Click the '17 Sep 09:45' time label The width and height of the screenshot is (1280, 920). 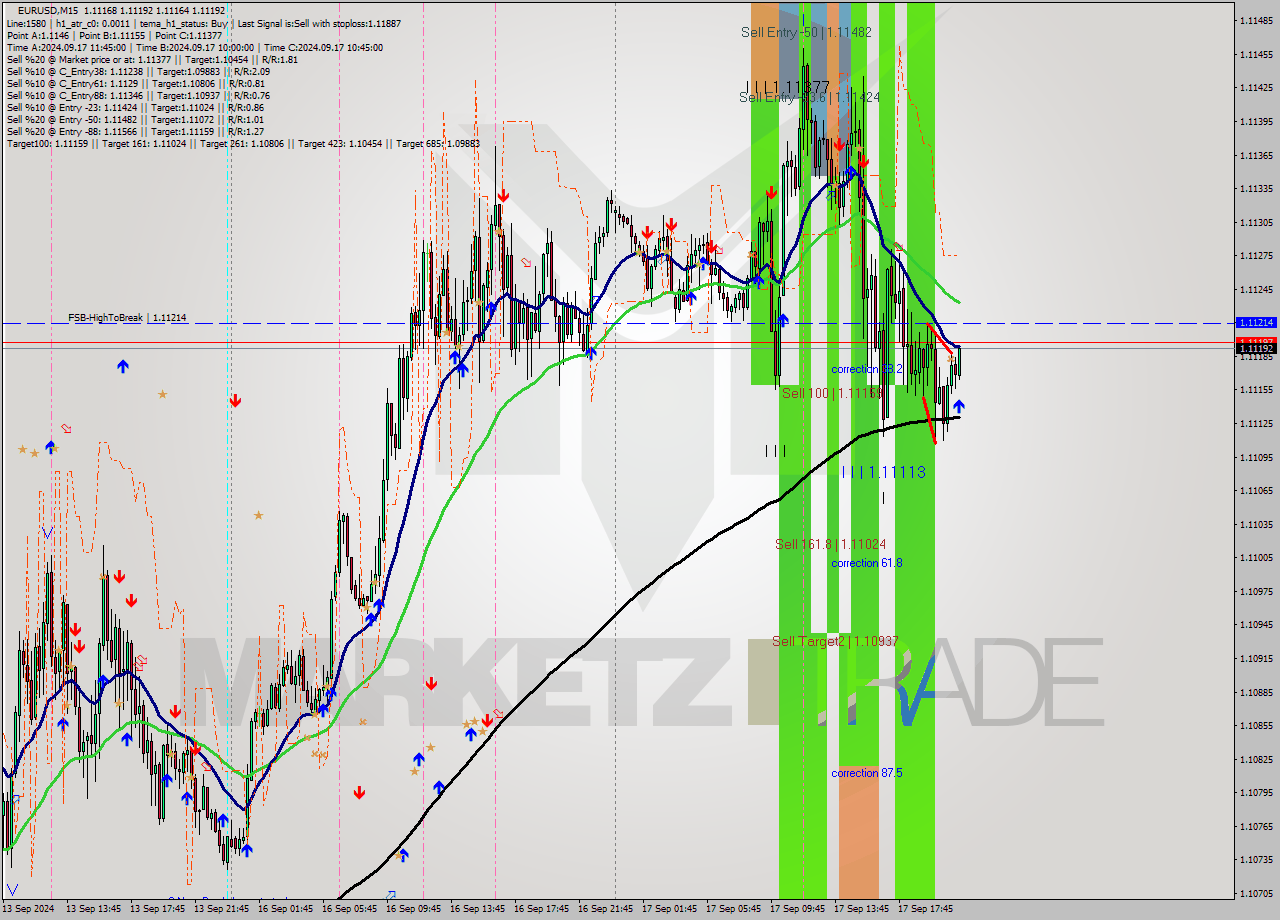tap(797, 909)
